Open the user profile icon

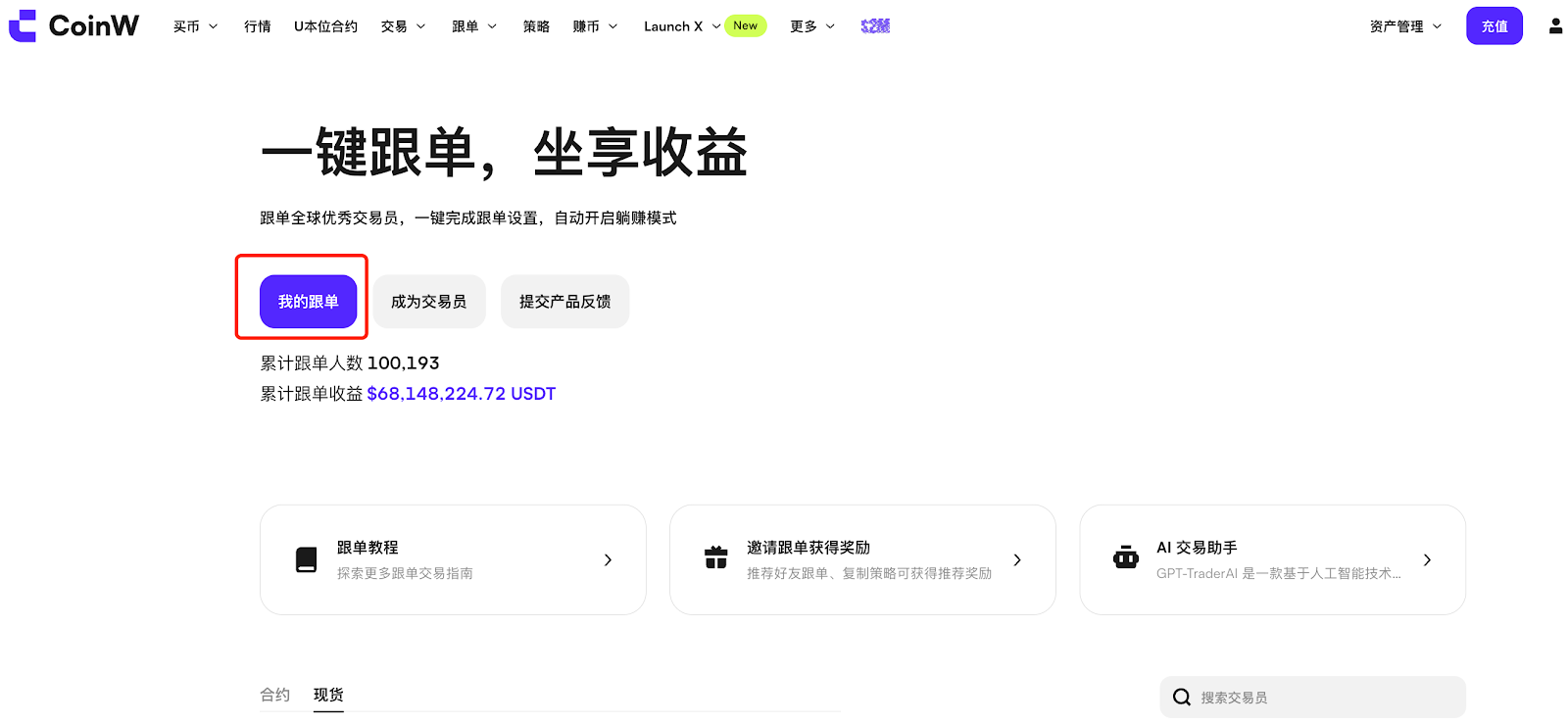coord(1555,26)
